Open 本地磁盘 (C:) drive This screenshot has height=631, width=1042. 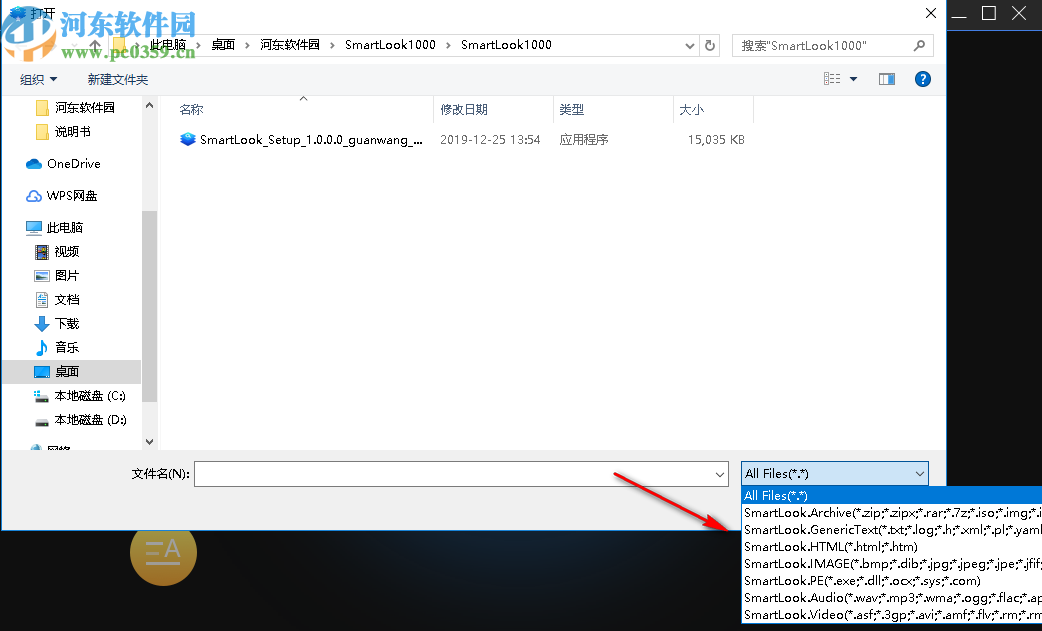[90, 395]
